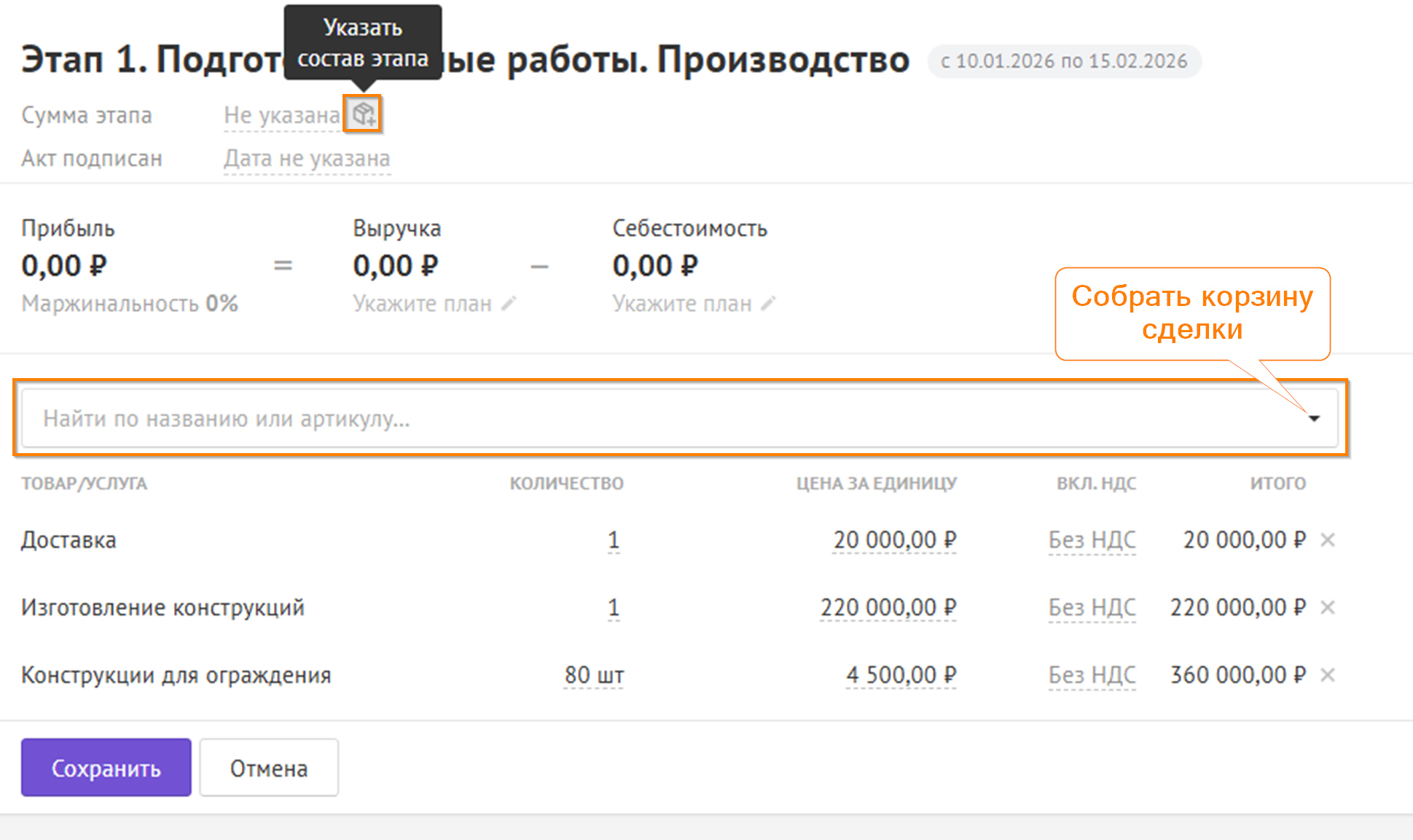Click 'Укажите план' under Выручка
The height and width of the screenshot is (840, 1413).
click(x=423, y=303)
